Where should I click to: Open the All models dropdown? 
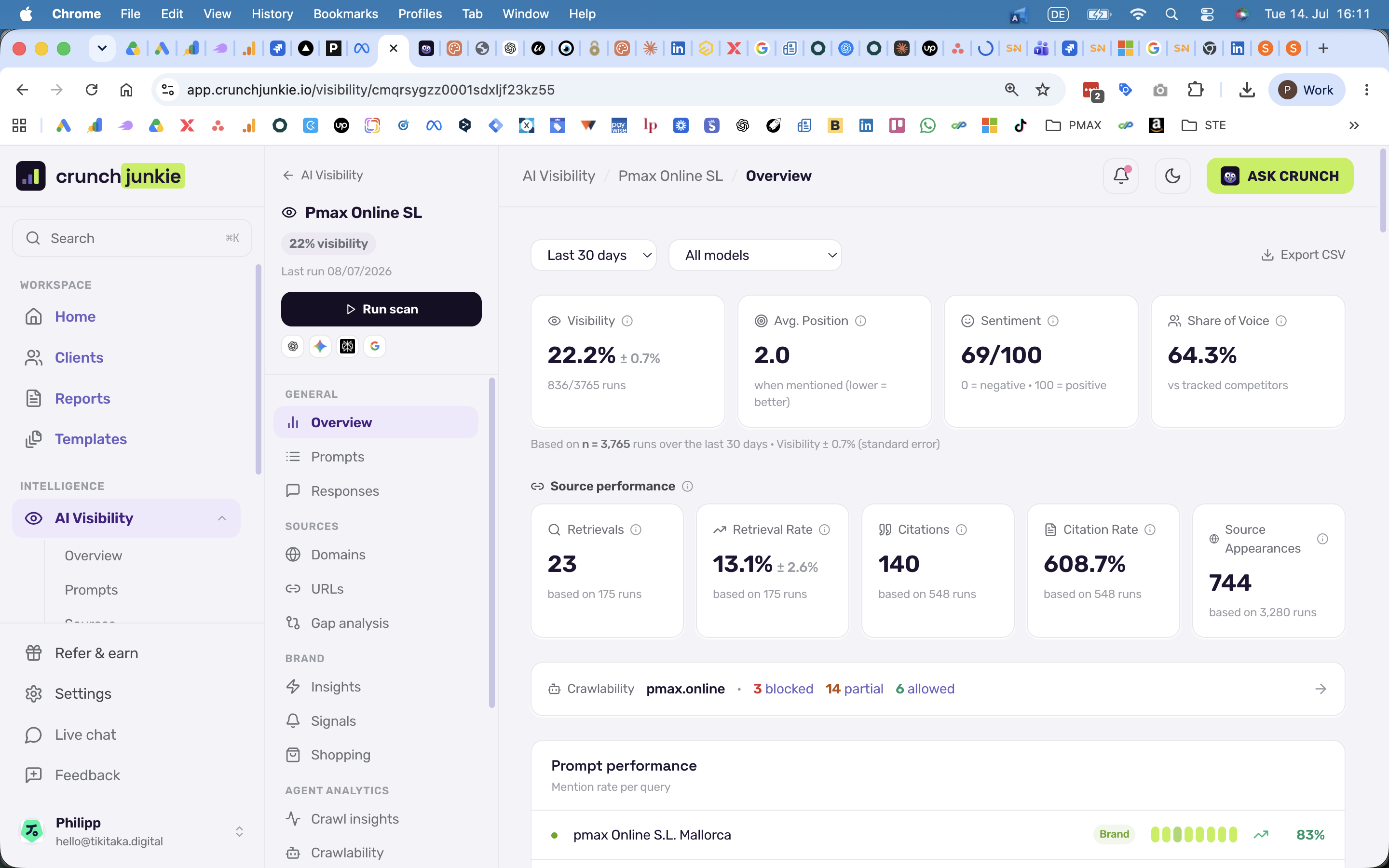(755, 255)
